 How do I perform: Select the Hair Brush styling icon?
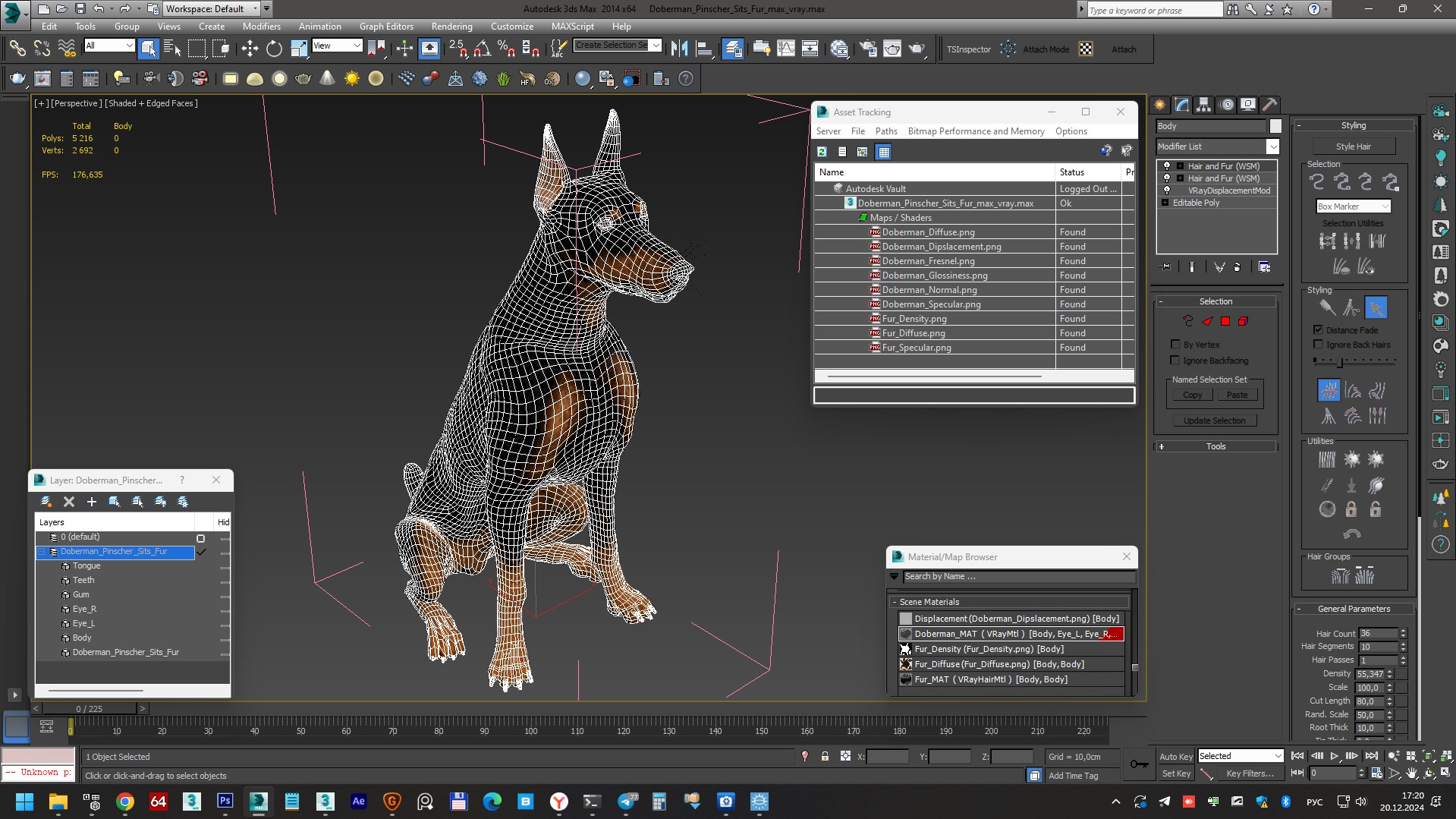coord(1327,307)
